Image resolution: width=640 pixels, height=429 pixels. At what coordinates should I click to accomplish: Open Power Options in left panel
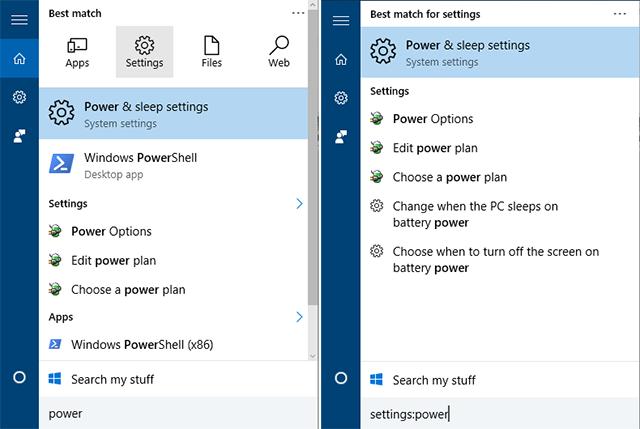(x=173, y=231)
